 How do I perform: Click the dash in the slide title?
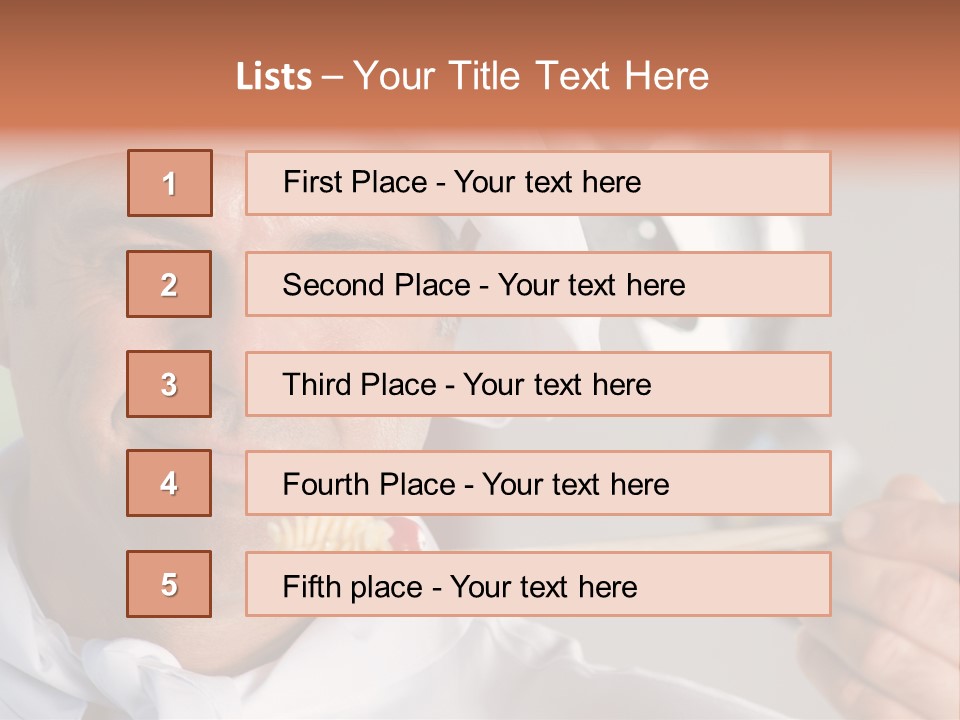(333, 77)
